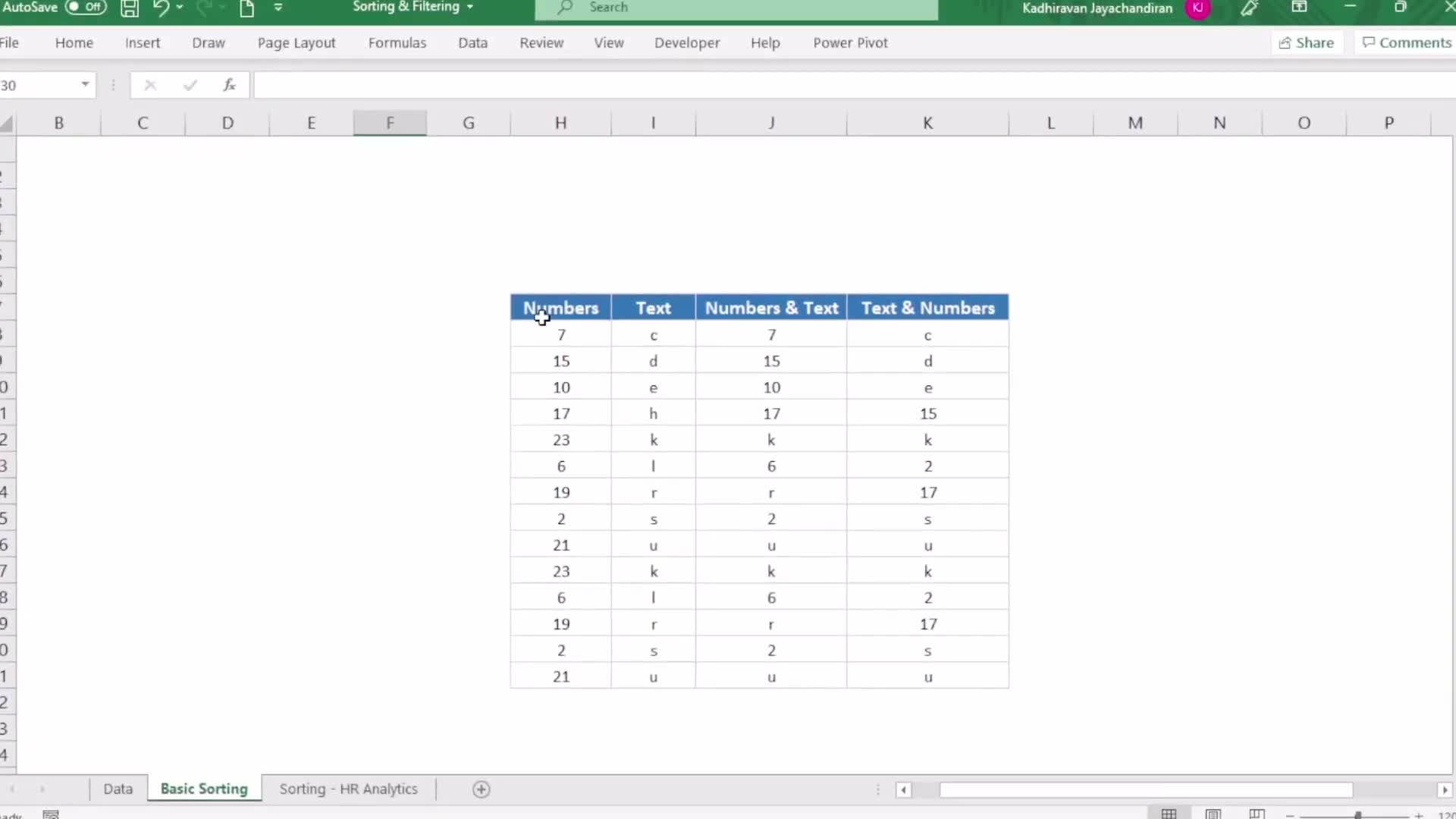Switch to Page Layout view from status bar
Image resolution: width=1456 pixels, height=819 pixels.
(1213, 814)
